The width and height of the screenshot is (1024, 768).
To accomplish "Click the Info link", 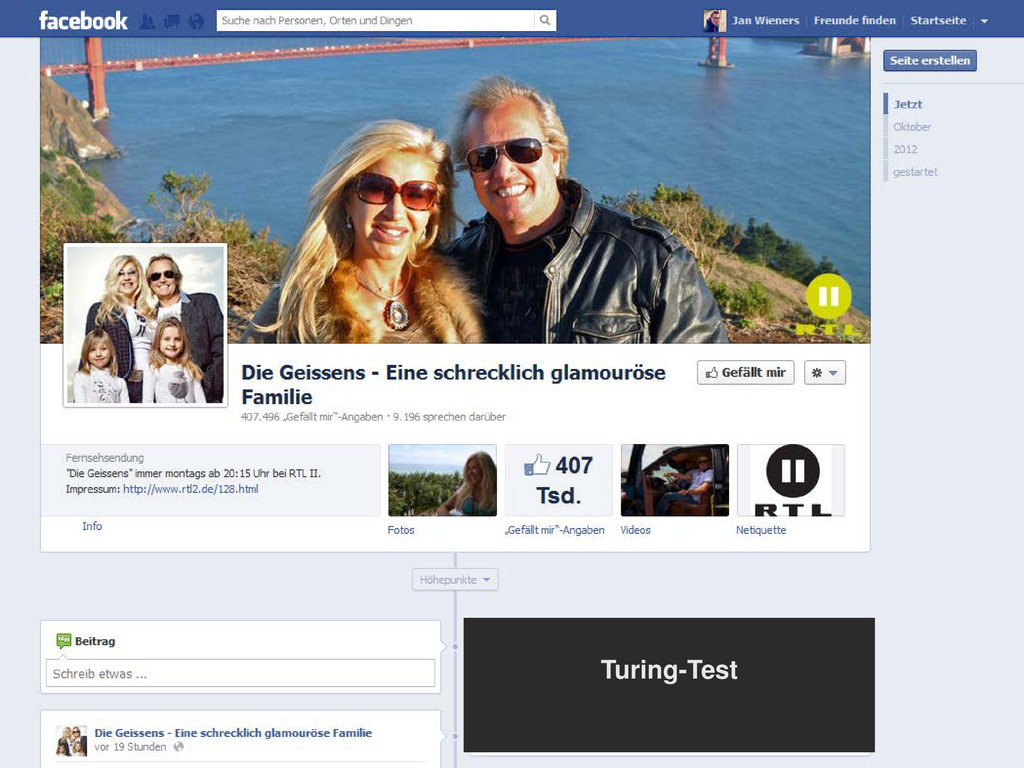I will 92,526.
